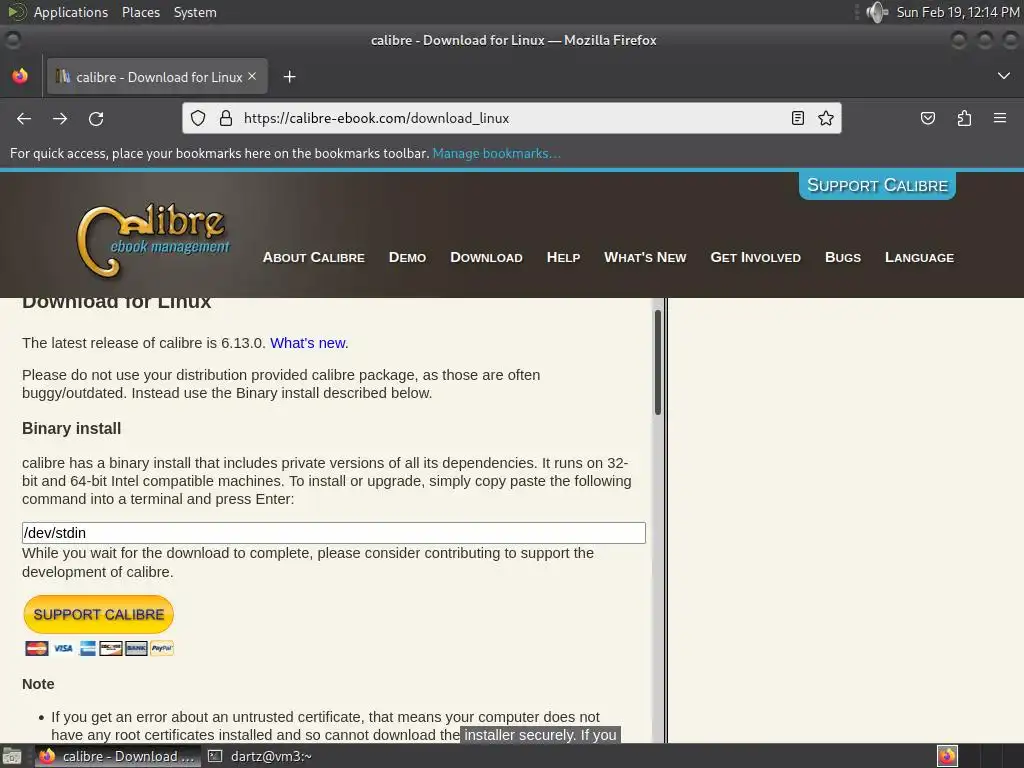Open the Places menu
This screenshot has width=1024, height=768.
click(x=141, y=12)
